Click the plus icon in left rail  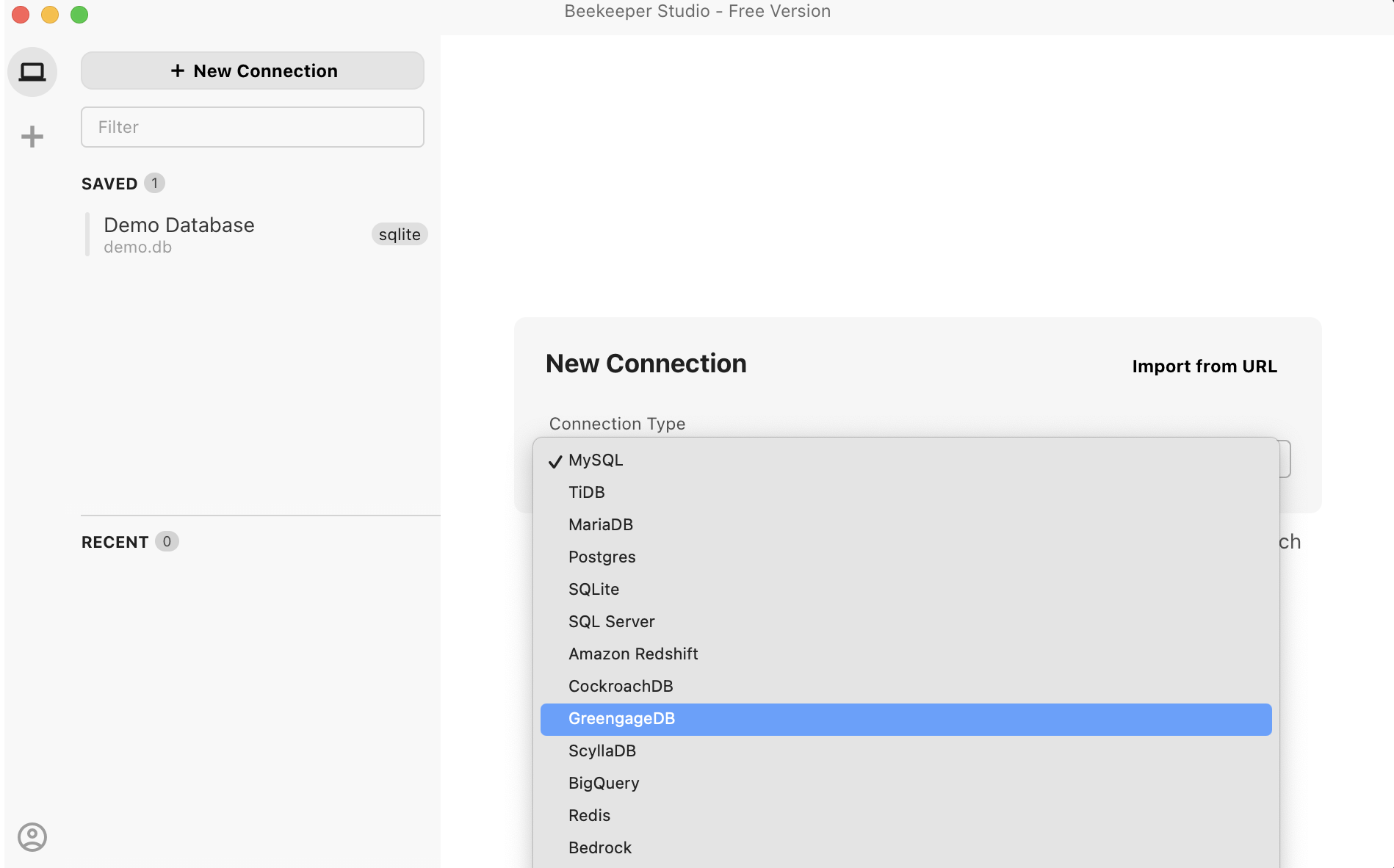coord(32,137)
